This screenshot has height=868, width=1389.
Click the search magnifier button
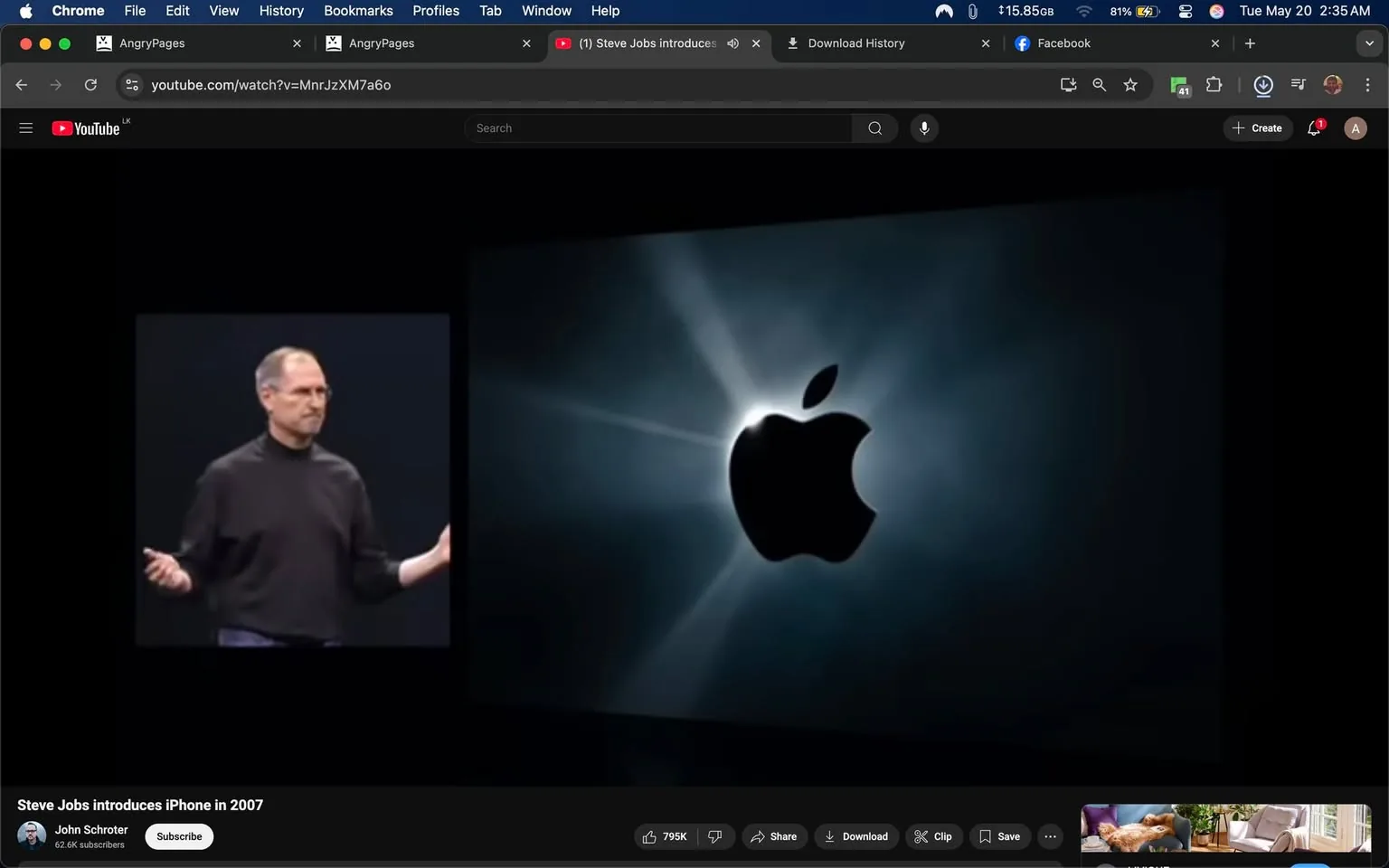coord(874,128)
